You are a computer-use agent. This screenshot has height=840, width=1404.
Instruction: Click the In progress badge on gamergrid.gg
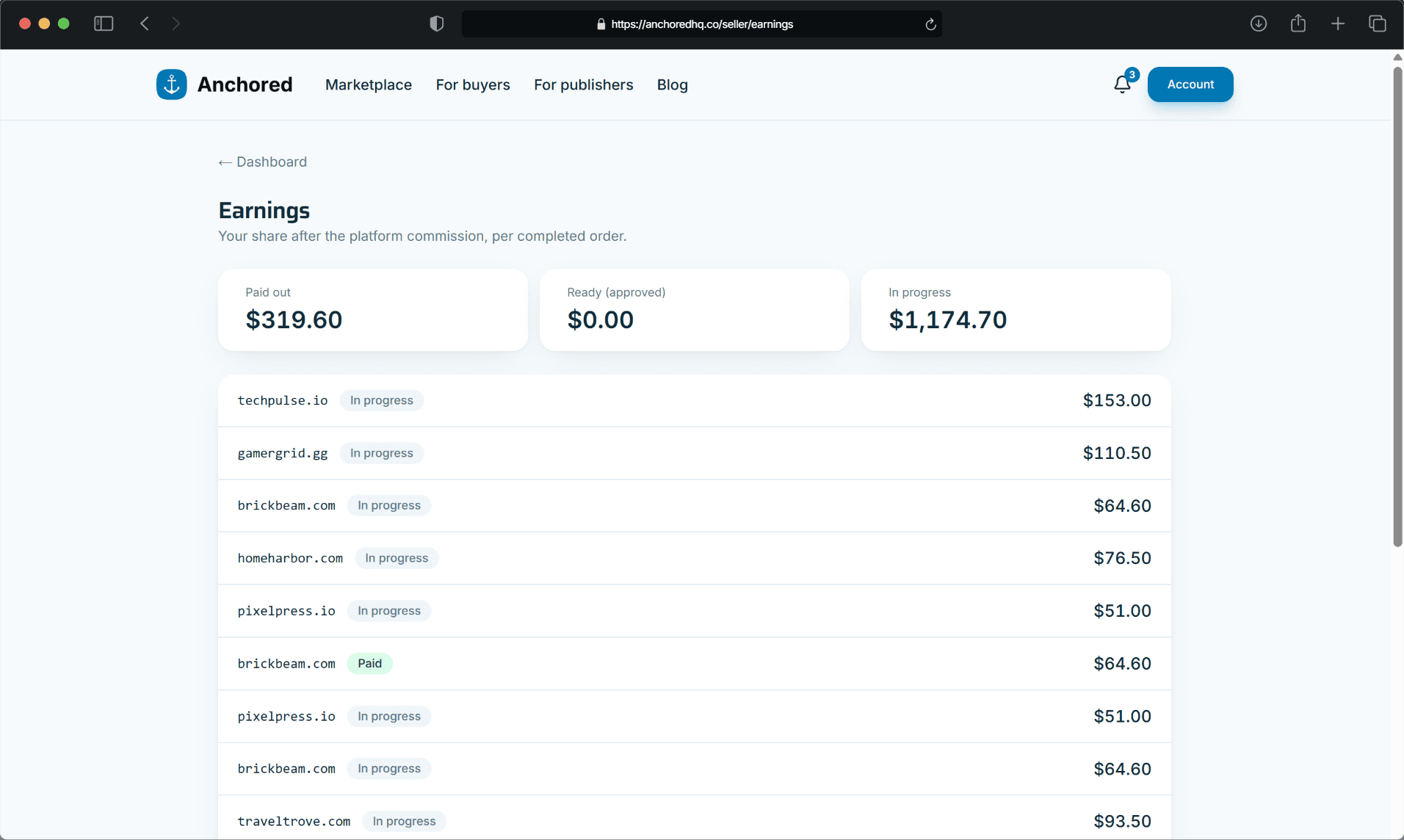pyautogui.click(x=382, y=453)
